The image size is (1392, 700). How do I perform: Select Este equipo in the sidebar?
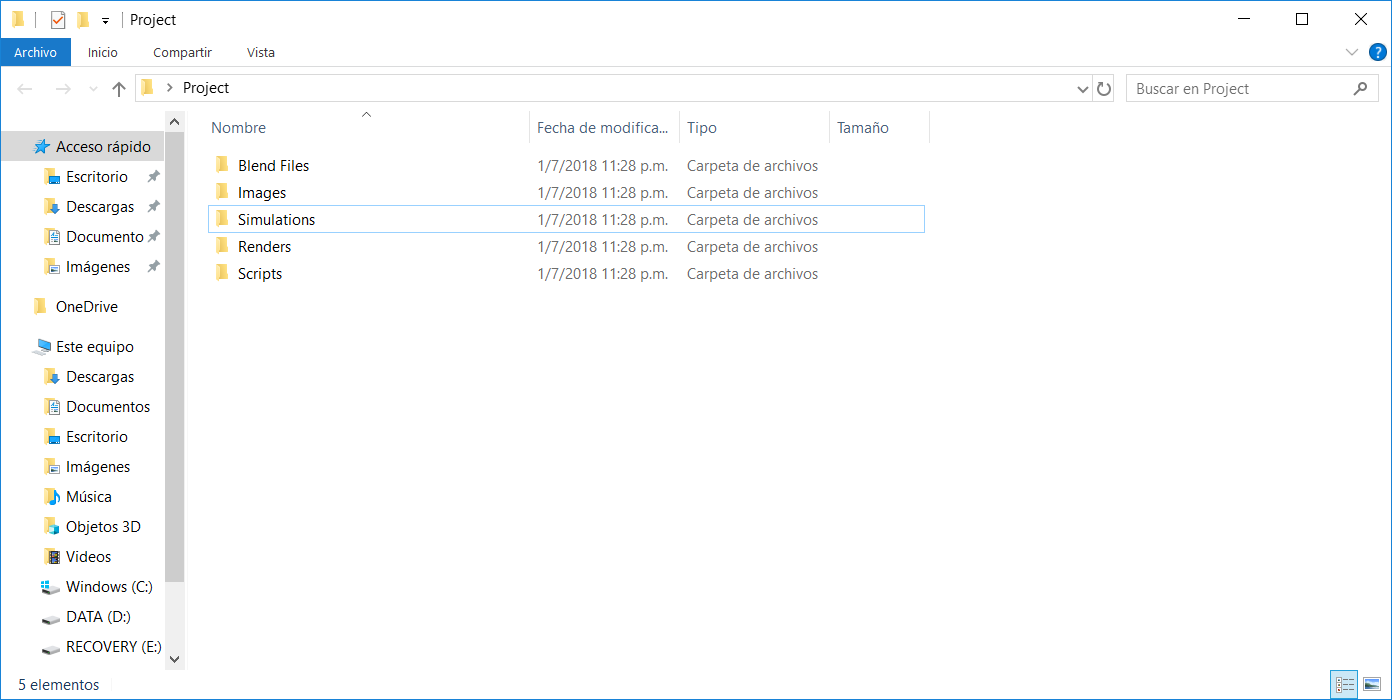(95, 347)
